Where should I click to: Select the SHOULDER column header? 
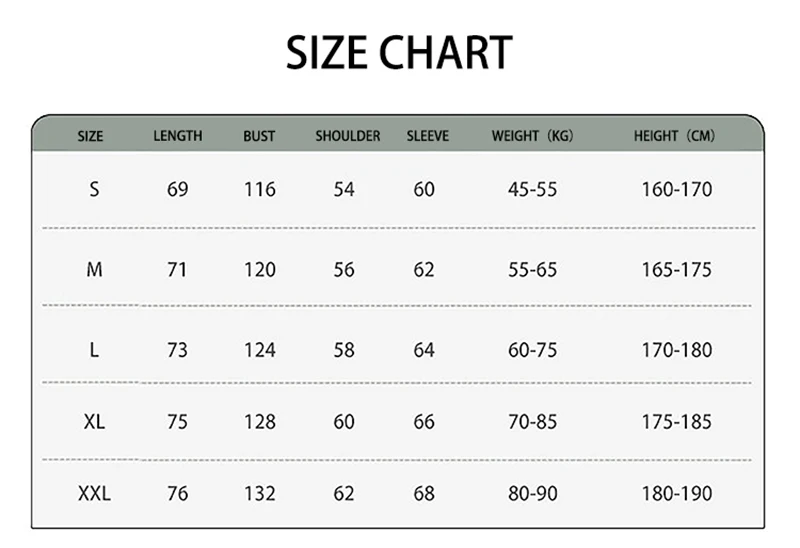point(348,136)
